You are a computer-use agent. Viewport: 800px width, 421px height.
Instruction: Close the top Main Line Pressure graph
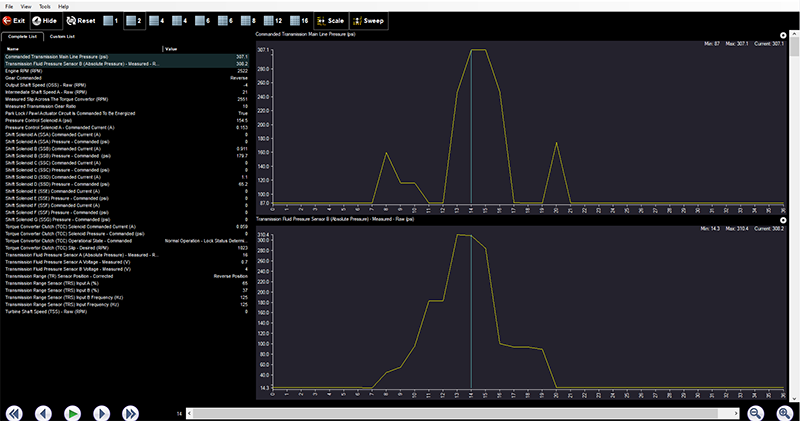[783, 36]
